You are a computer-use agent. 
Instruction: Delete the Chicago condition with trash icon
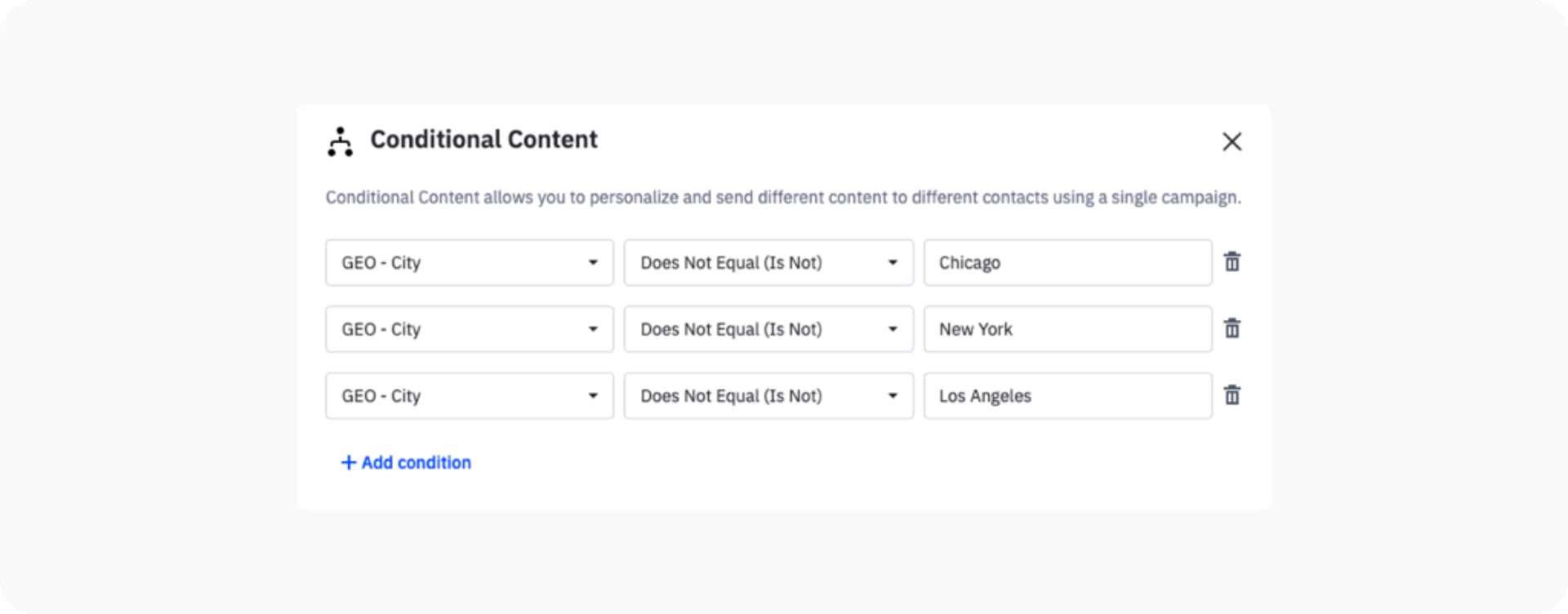coord(1232,262)
